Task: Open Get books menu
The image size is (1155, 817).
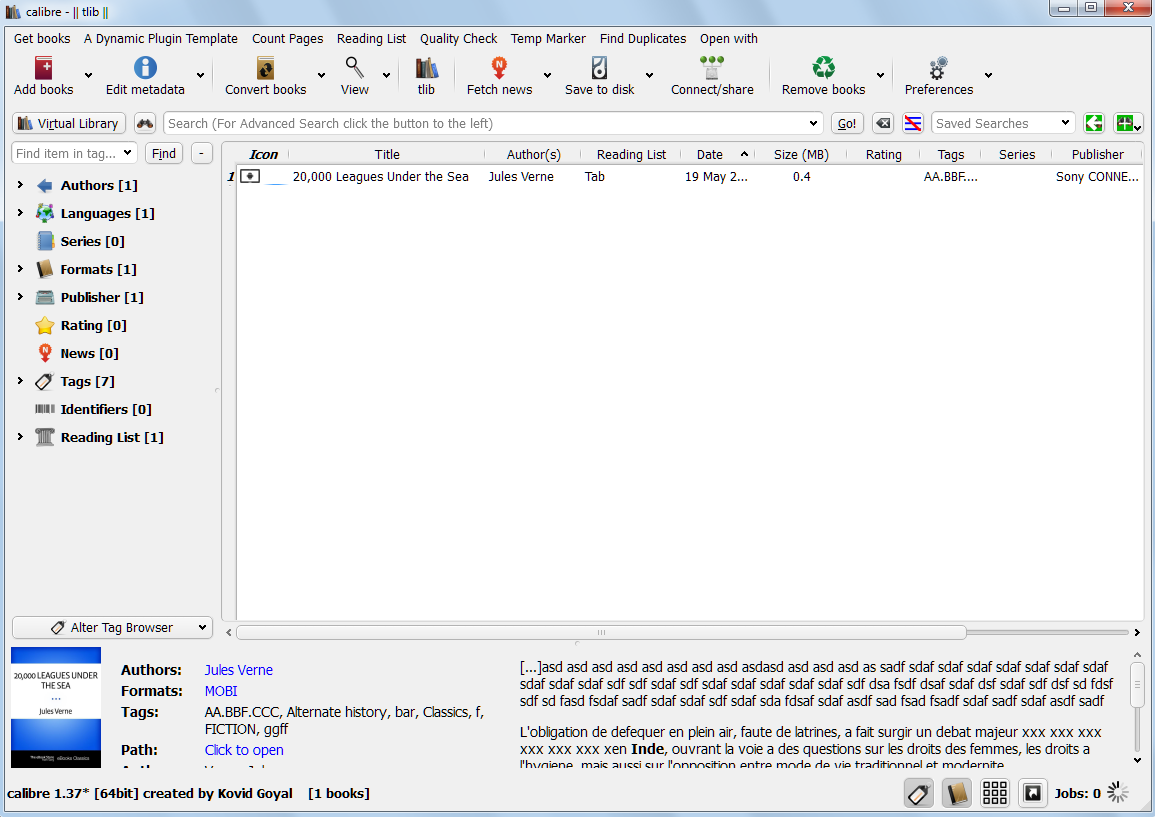Action: (x=42, y=38)
